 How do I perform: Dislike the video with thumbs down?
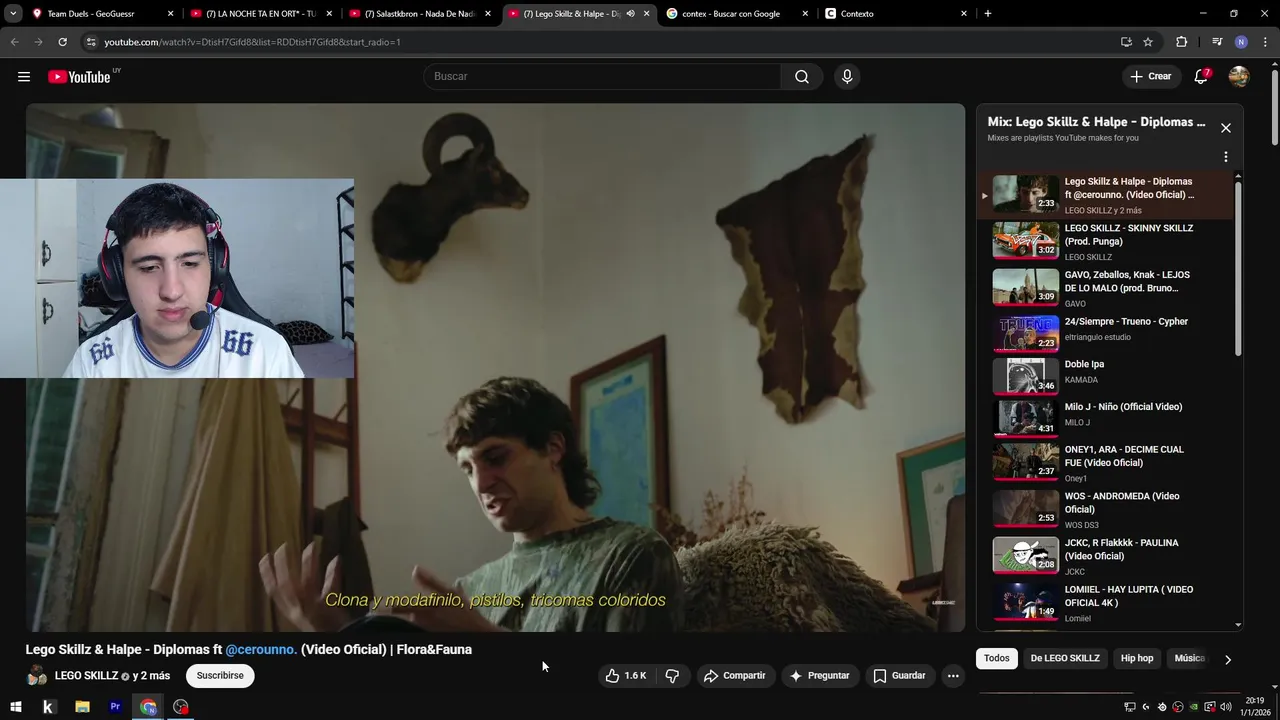tap(672, 676)
